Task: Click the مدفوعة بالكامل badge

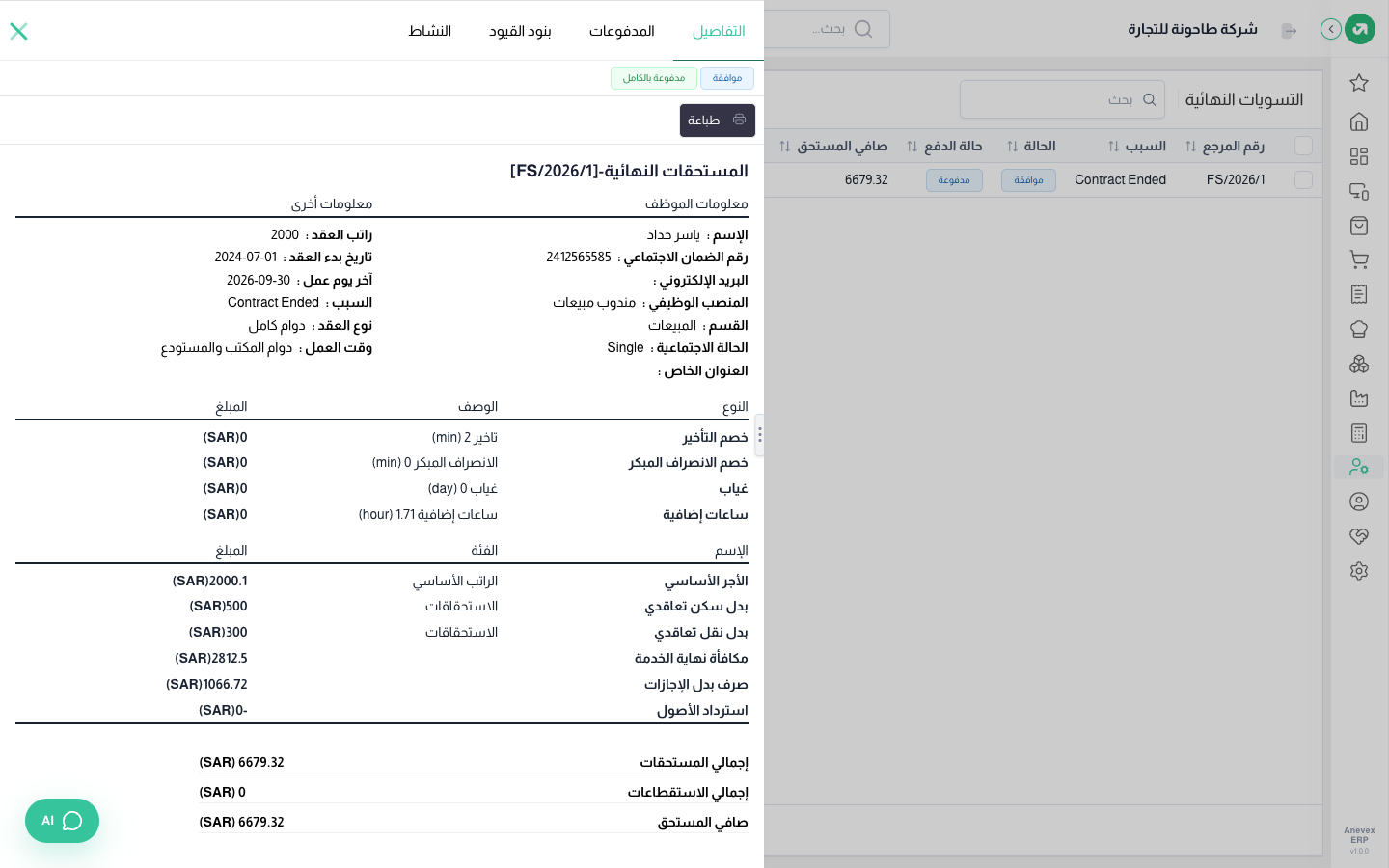Action: [x=654, y=78]
